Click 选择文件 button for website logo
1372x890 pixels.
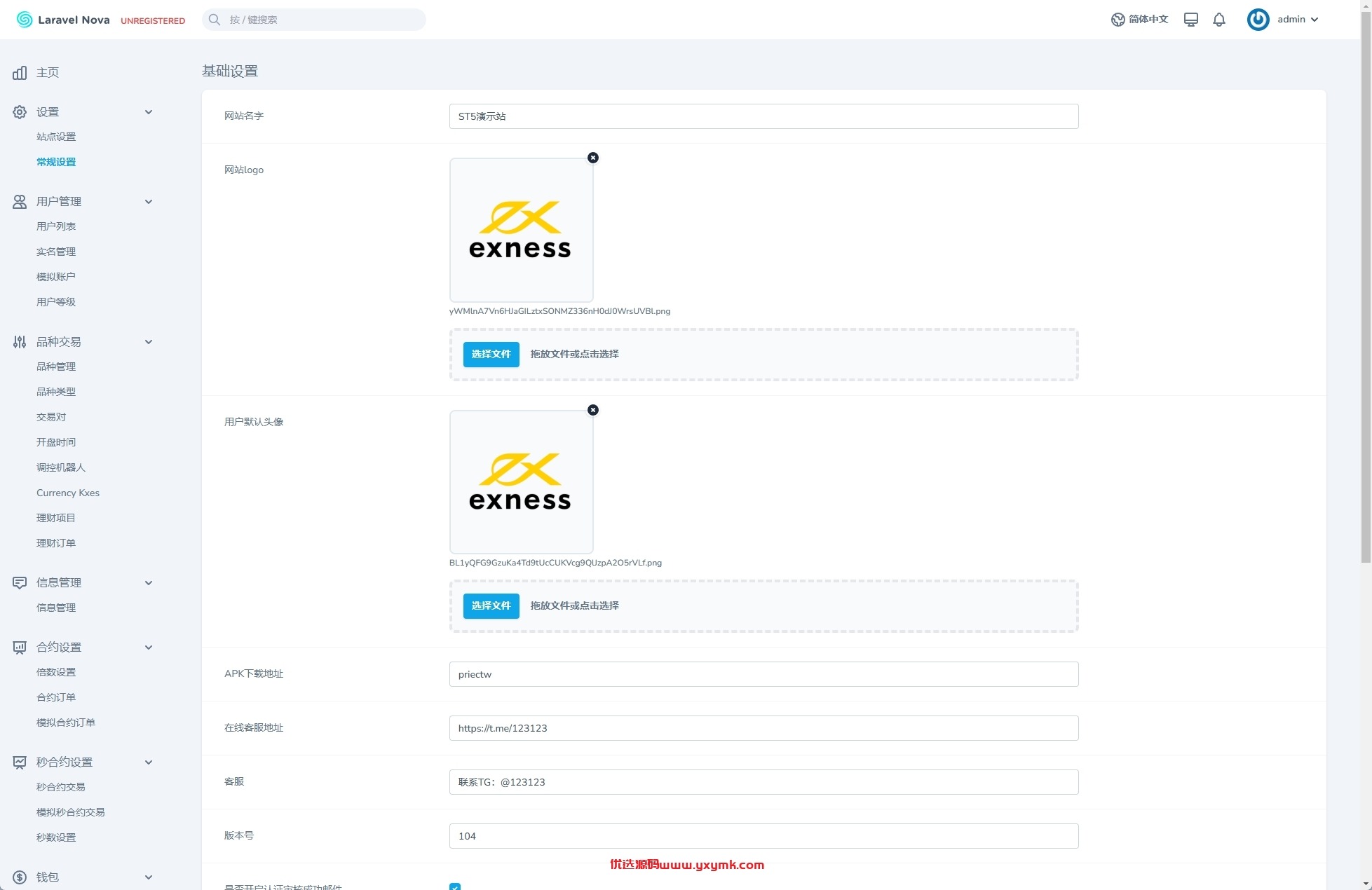(491, 355)
